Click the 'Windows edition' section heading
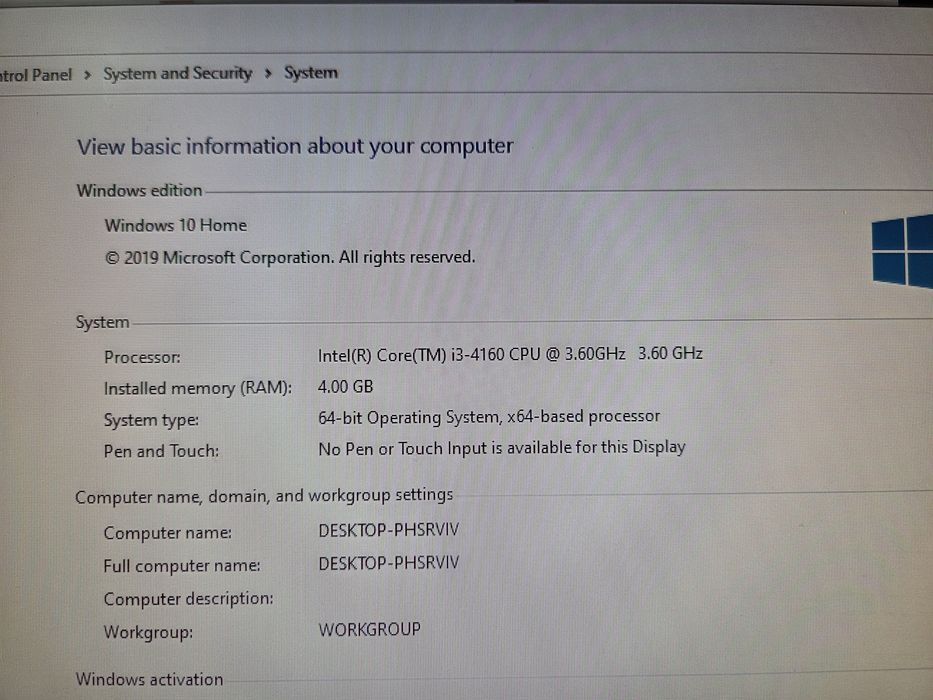The image size is (933, 700). coord(139,190)
